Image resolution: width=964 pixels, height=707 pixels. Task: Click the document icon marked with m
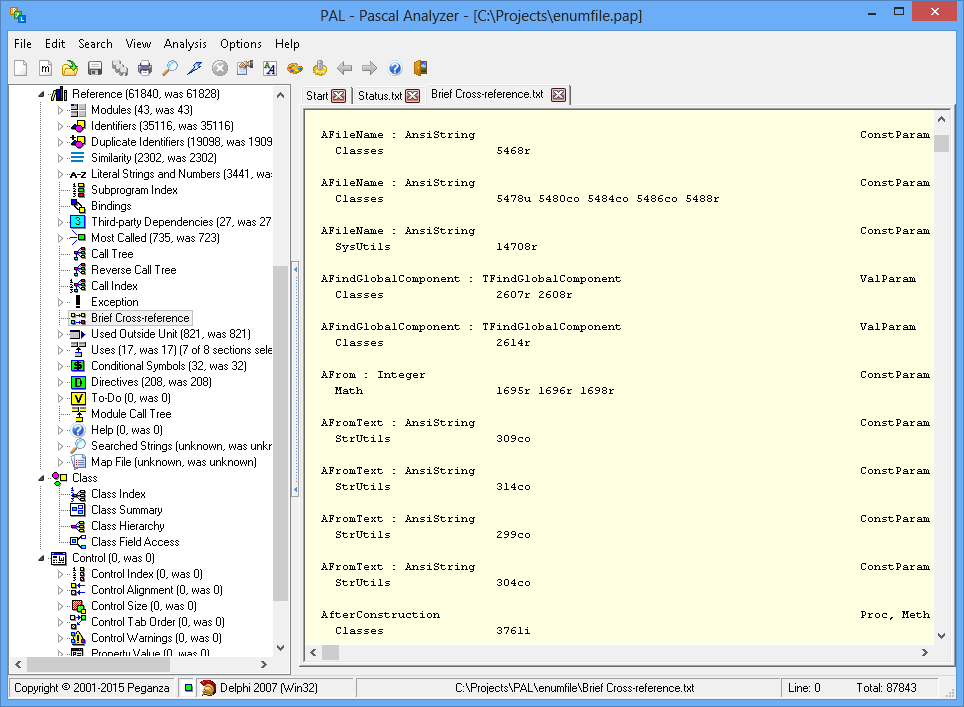pyautogui.click(x=45, y=68)
